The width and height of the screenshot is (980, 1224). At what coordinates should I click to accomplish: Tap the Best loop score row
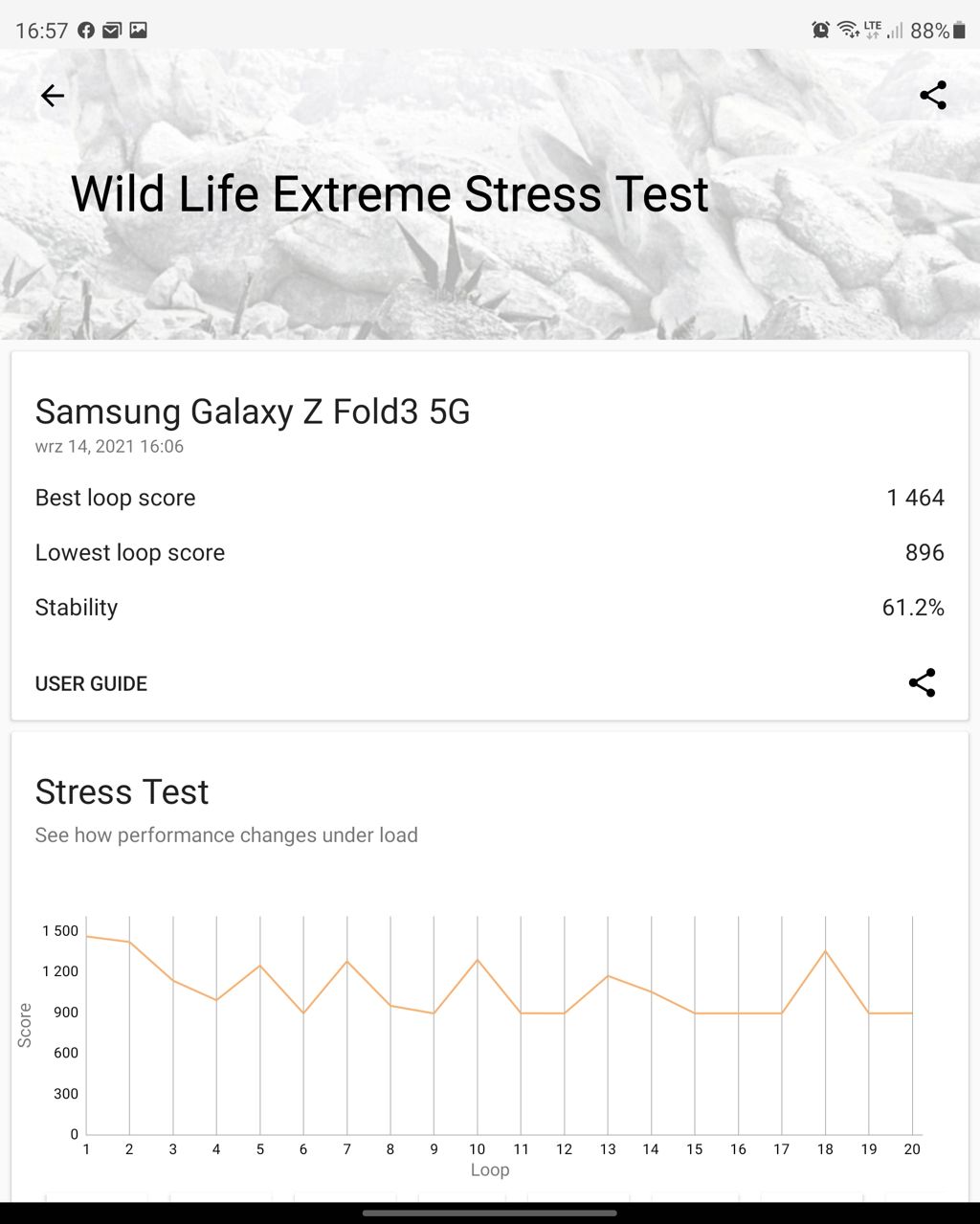point(489,498)
